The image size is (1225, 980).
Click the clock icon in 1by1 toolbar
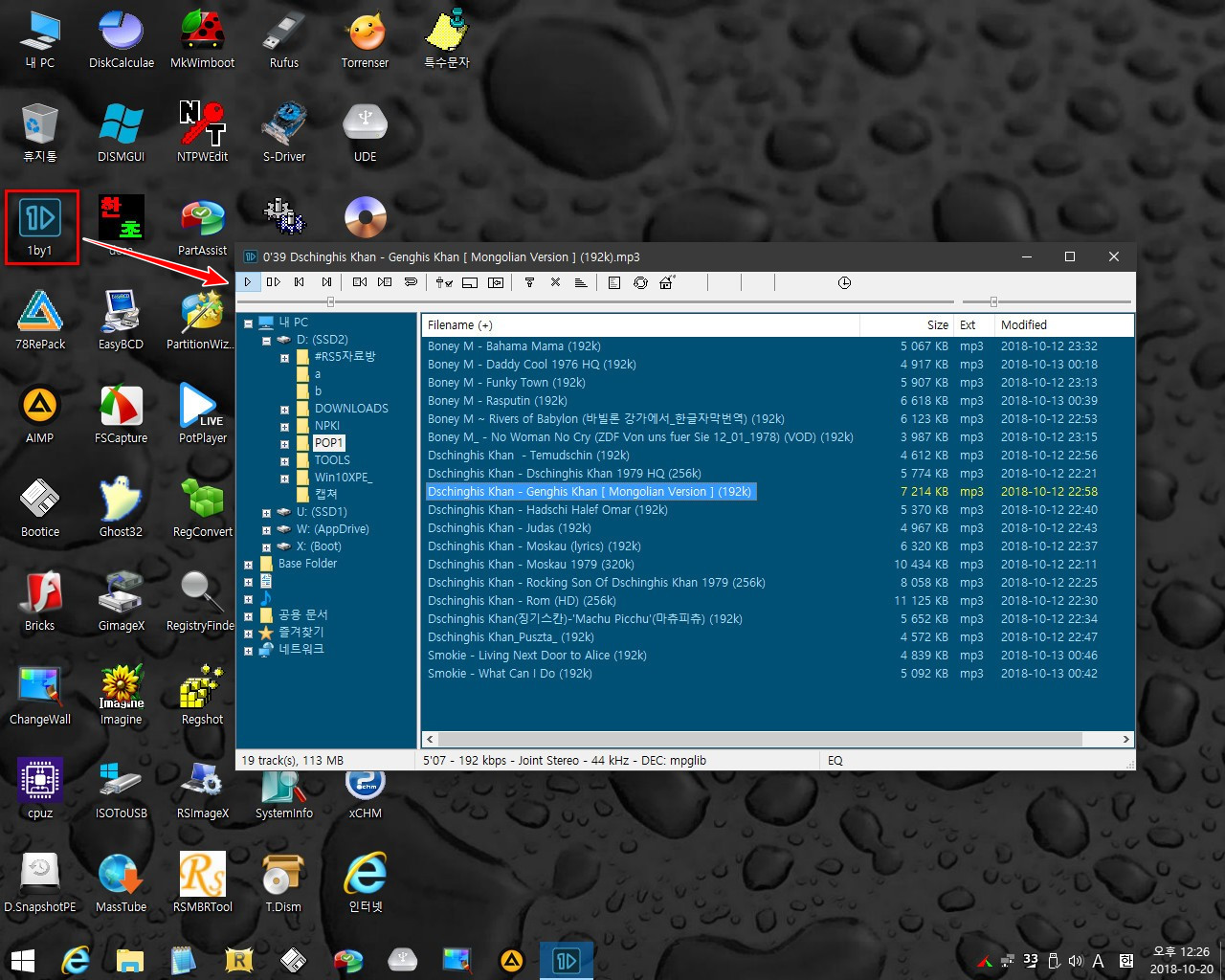coord(844,282)
